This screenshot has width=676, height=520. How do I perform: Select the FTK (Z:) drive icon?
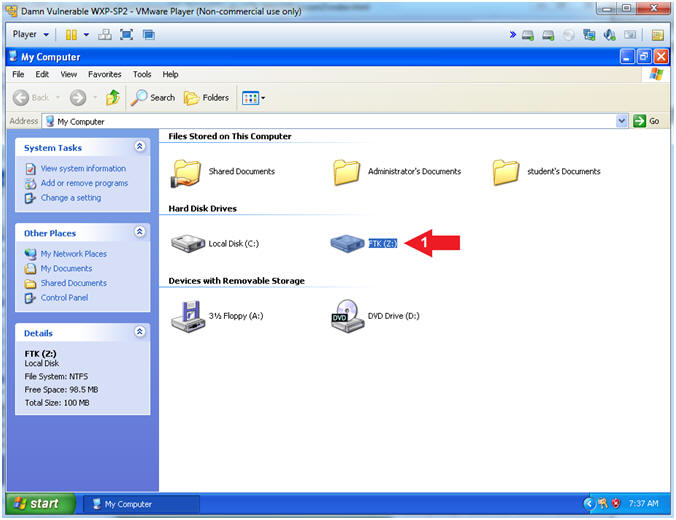[x=347, y=244]
